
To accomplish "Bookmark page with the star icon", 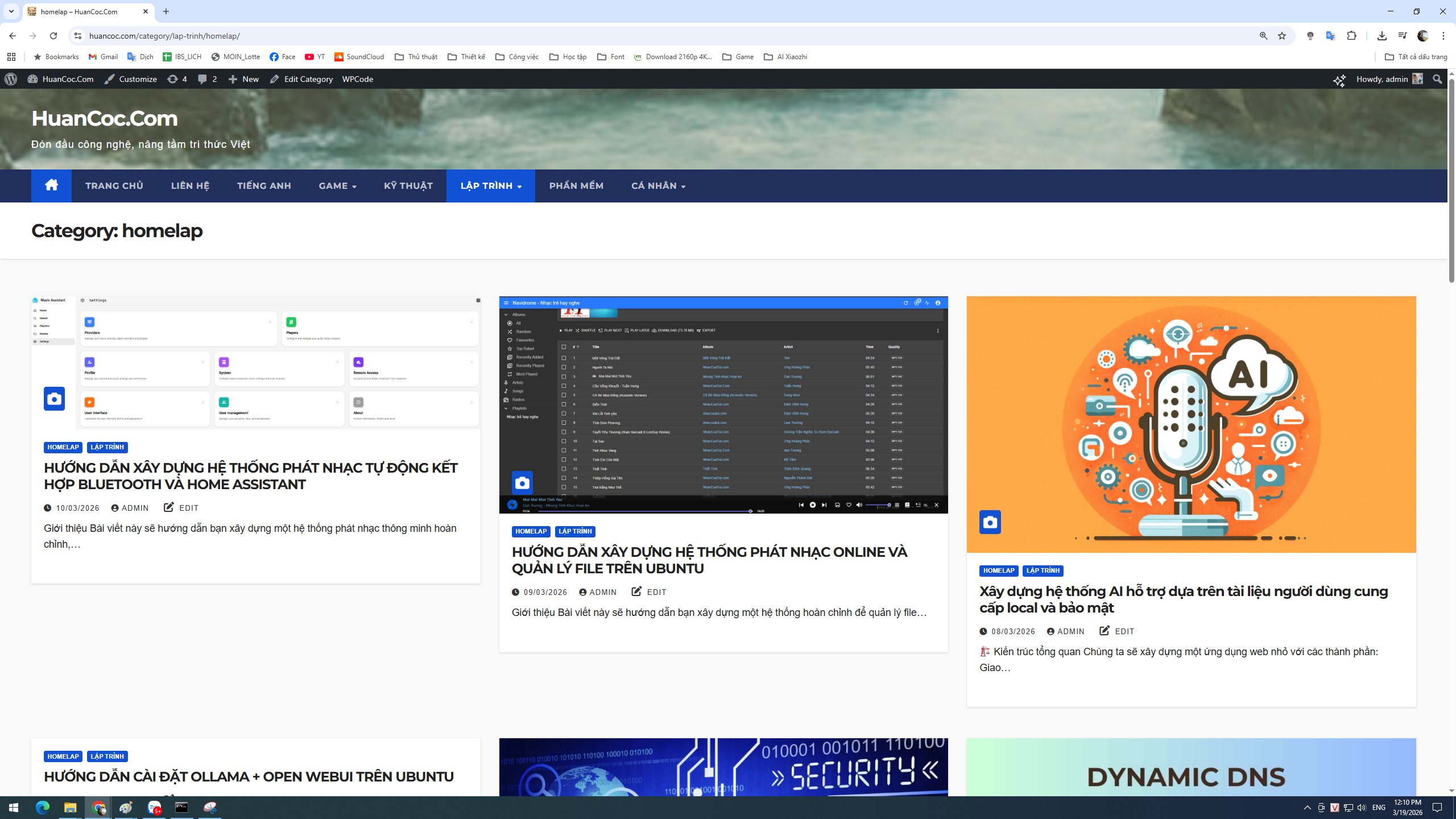I will click(1282, 36).
